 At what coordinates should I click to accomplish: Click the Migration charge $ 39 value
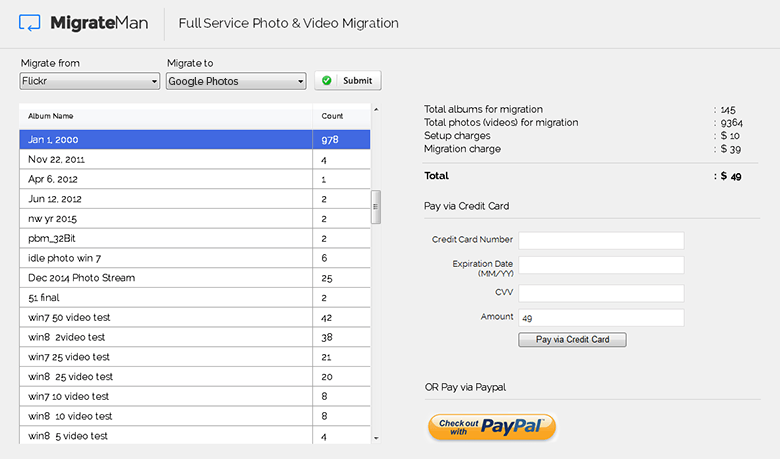pyautogui.click(x=730, y=149)
